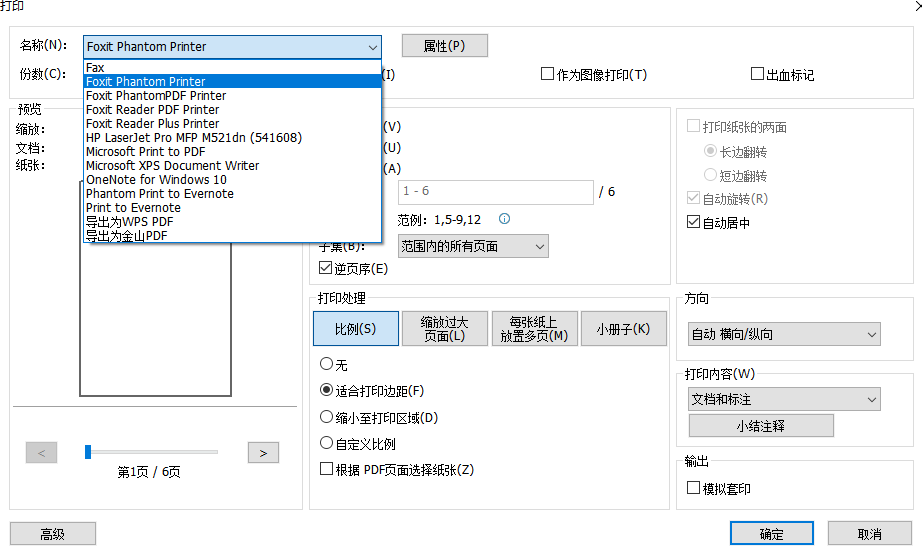922x551 pixels.
Task: Choose Microsoft Print to PDF
Action: (233, 152)
